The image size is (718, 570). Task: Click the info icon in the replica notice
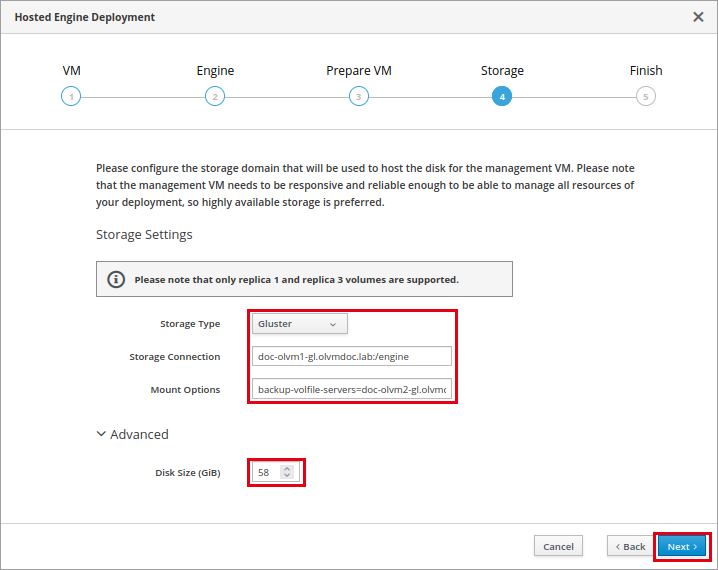pos(116,279)
